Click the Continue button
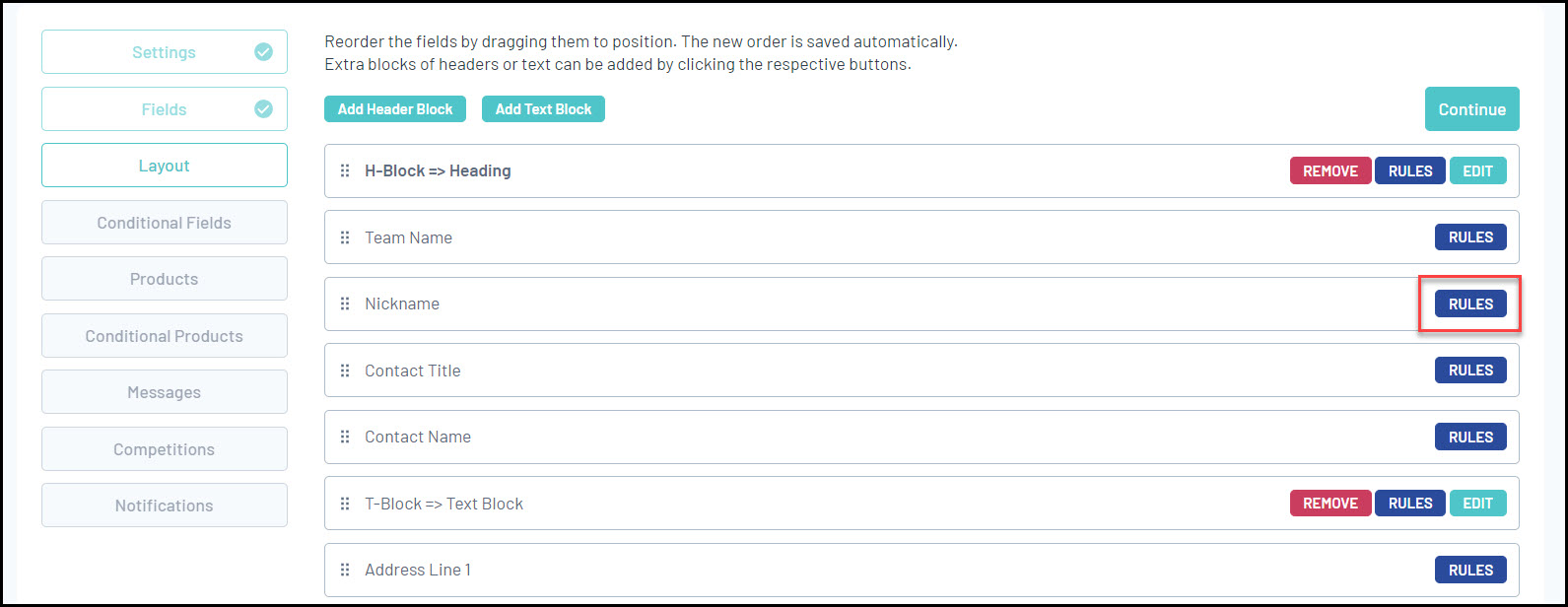This screenshot has width=1568, height=607. (1471, 109)
